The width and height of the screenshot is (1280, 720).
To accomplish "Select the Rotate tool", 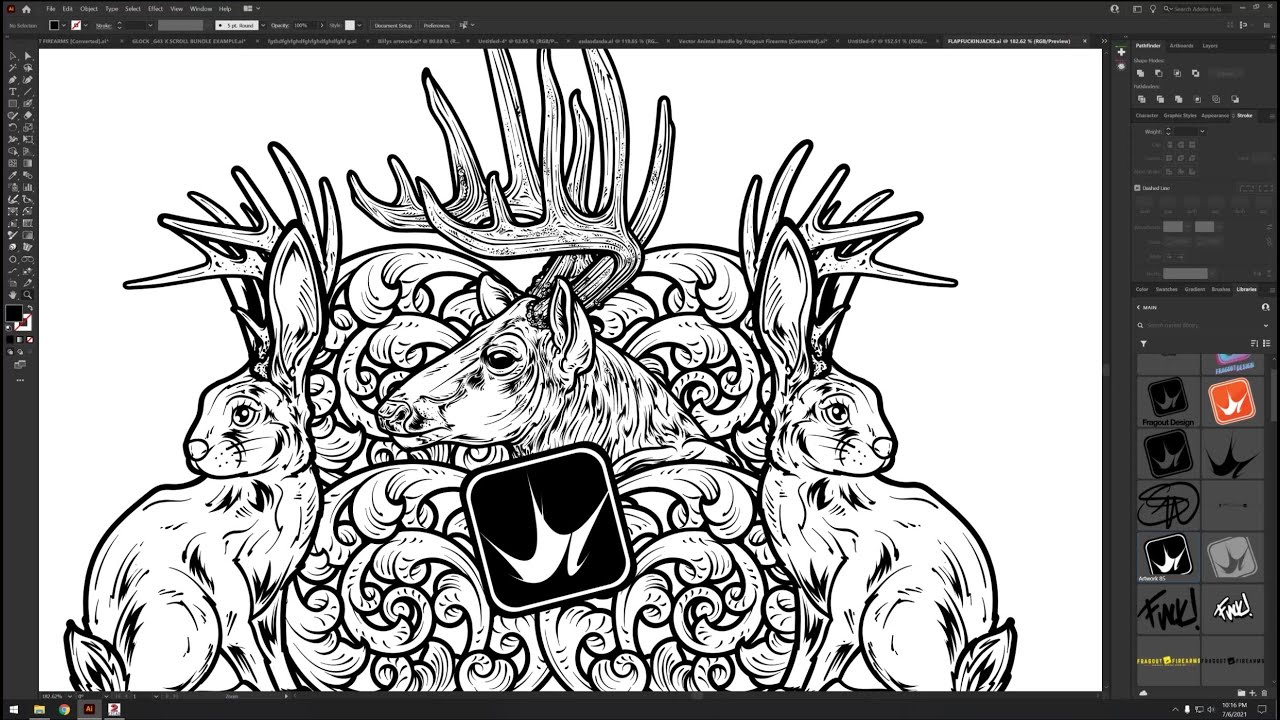I will tap(12, 128).
